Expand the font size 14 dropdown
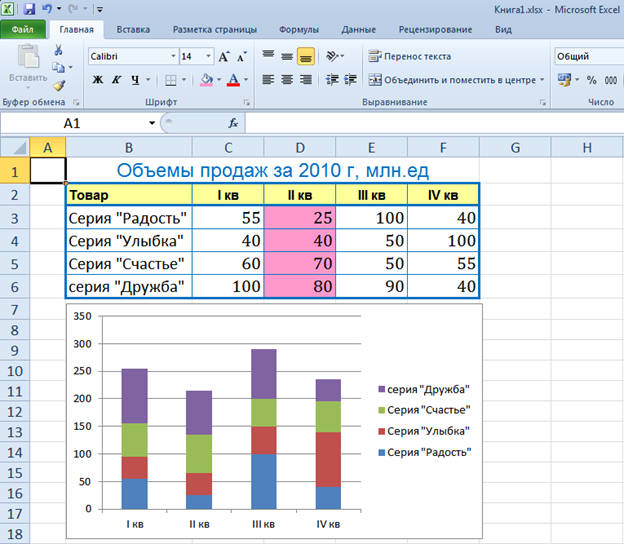This screenshot has width=624, height=544. (x=207, y=57)
